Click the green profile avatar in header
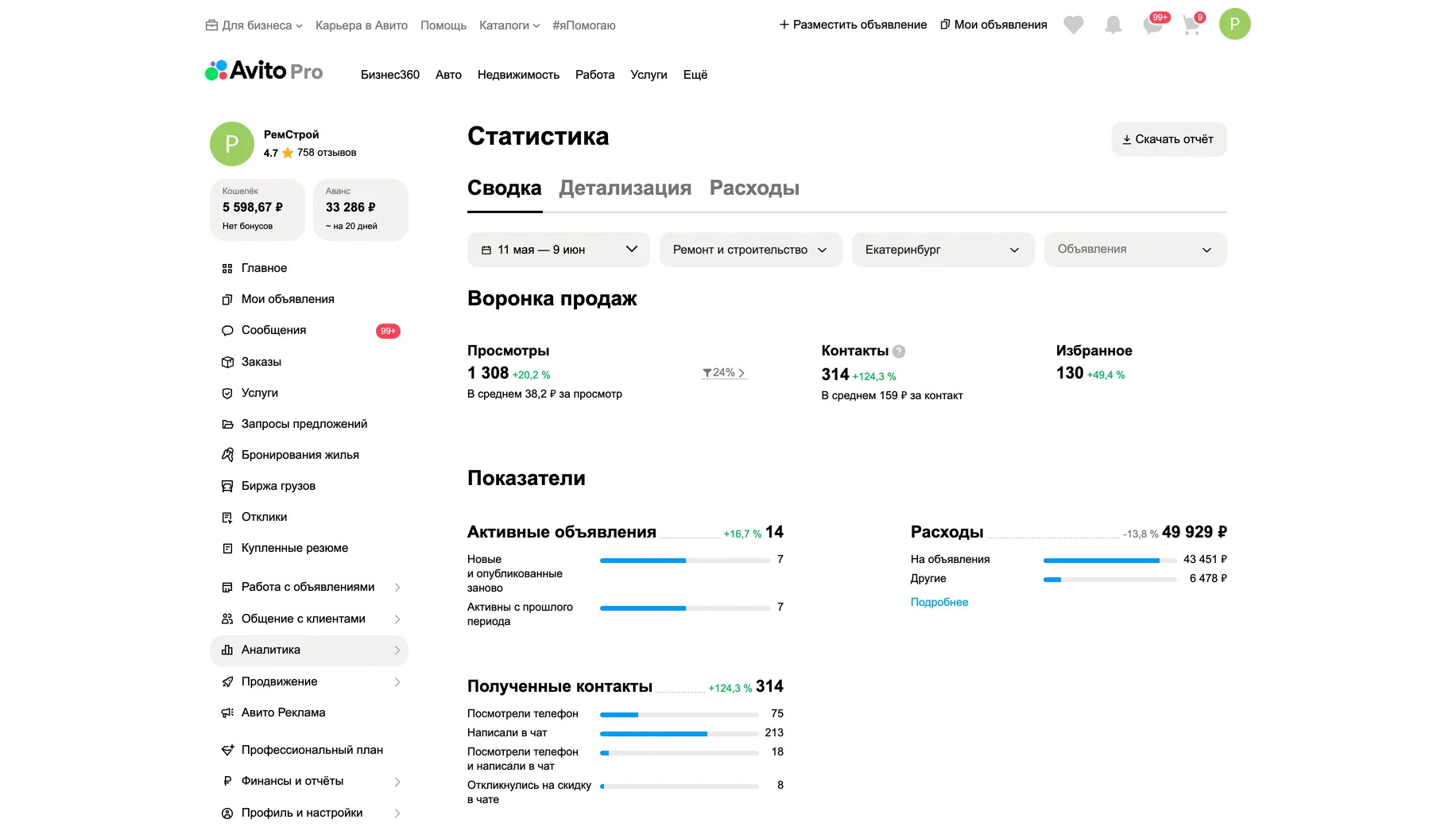The width and height of the screenshot is (1456, 827). click(1235, 24)
